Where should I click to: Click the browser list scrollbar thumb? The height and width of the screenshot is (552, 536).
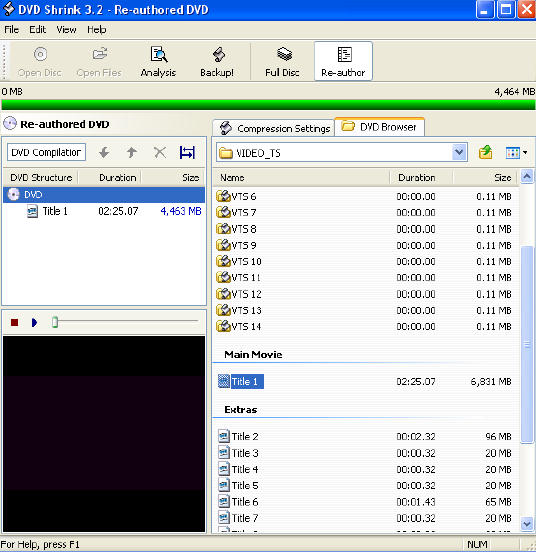pyautogui.click(x=527, y=344)
